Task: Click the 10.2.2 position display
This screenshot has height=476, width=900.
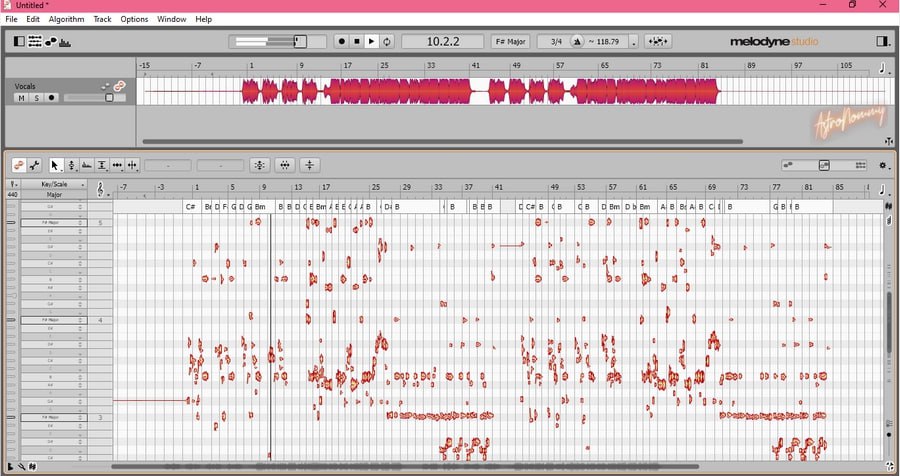Action: coord(443,41)
